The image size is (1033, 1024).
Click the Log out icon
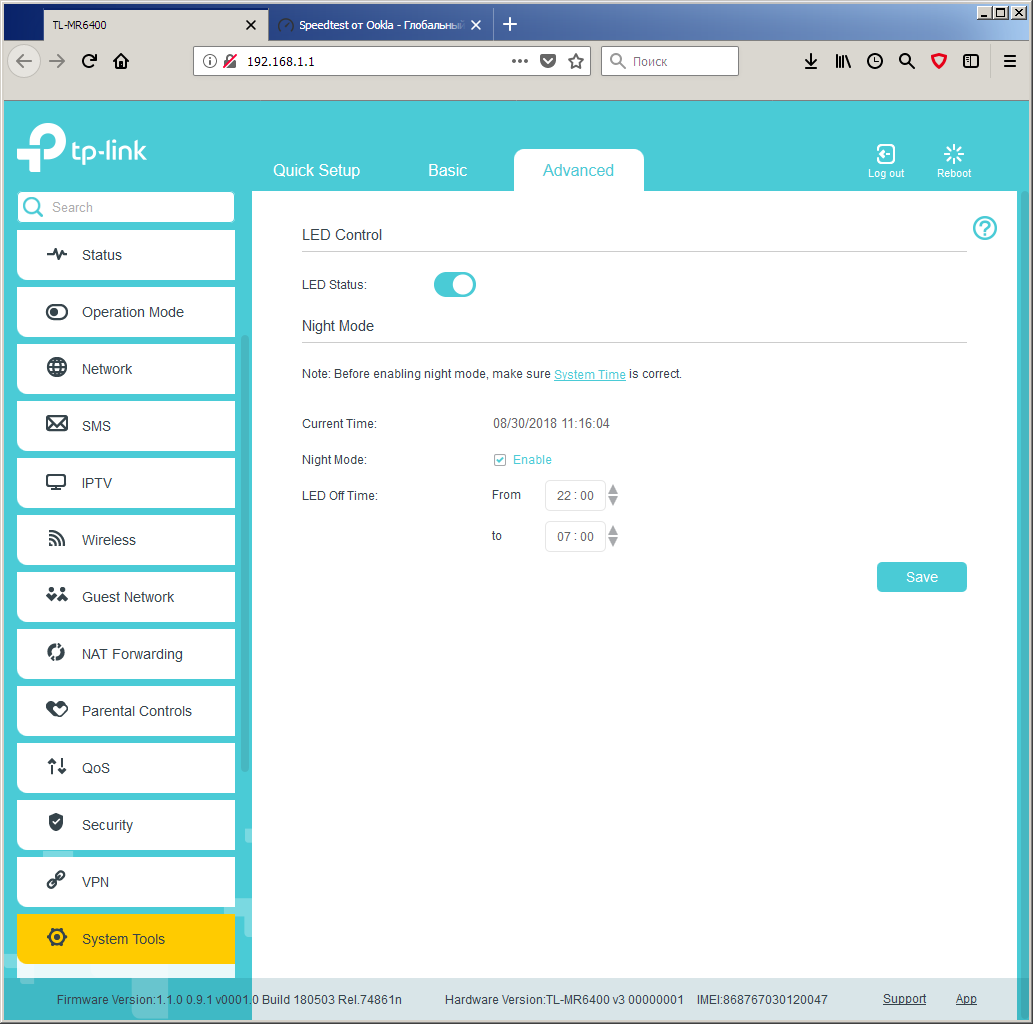pos(885,154)
